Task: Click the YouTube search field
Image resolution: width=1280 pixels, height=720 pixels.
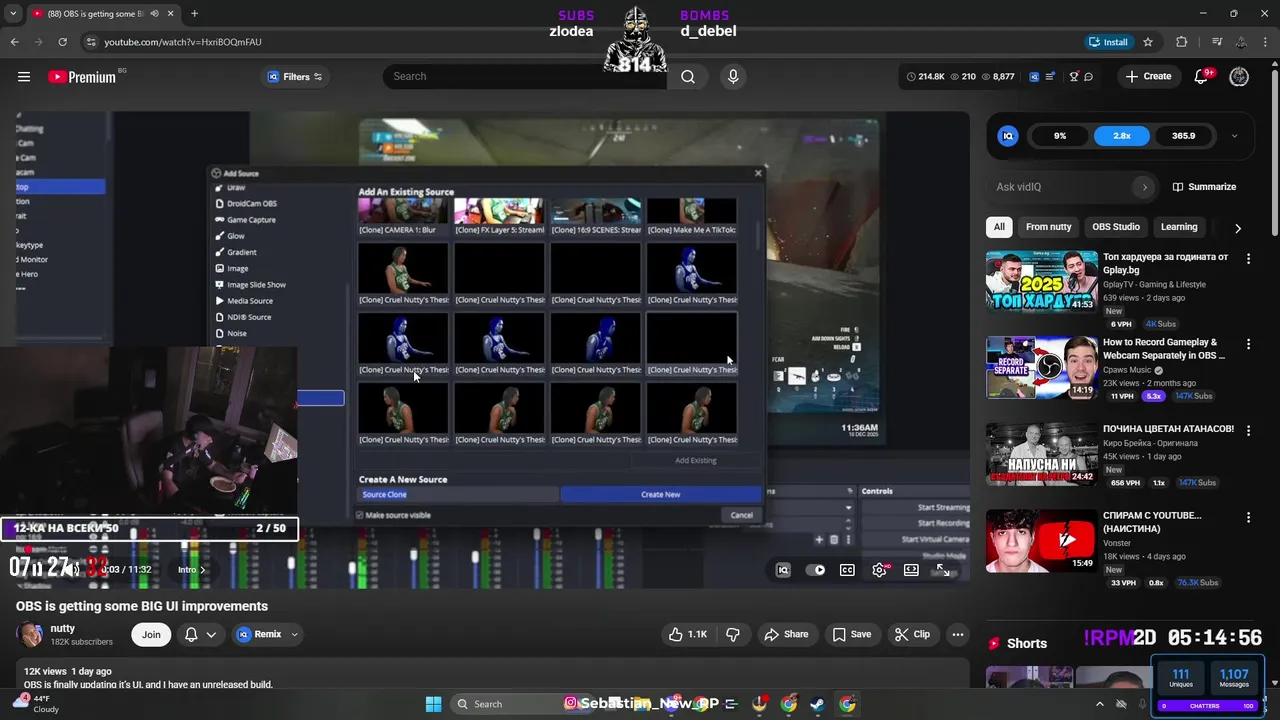Action: [524, 77]
